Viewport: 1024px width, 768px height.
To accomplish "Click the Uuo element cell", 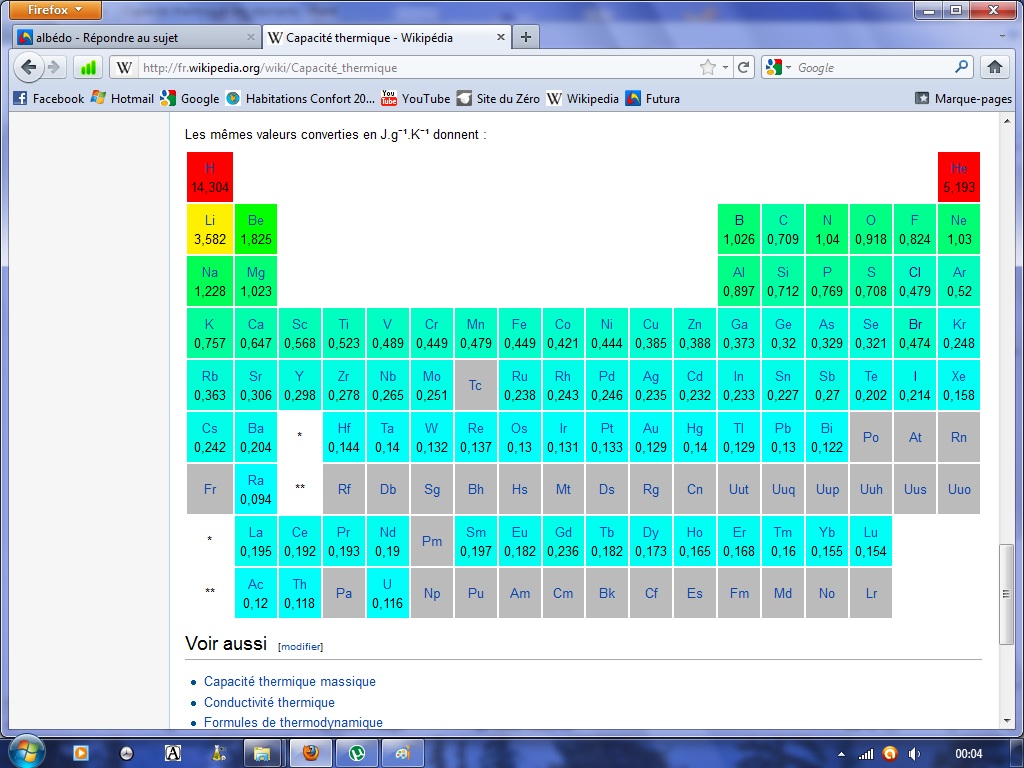I will pyautogui.click(x=959, y=489).
